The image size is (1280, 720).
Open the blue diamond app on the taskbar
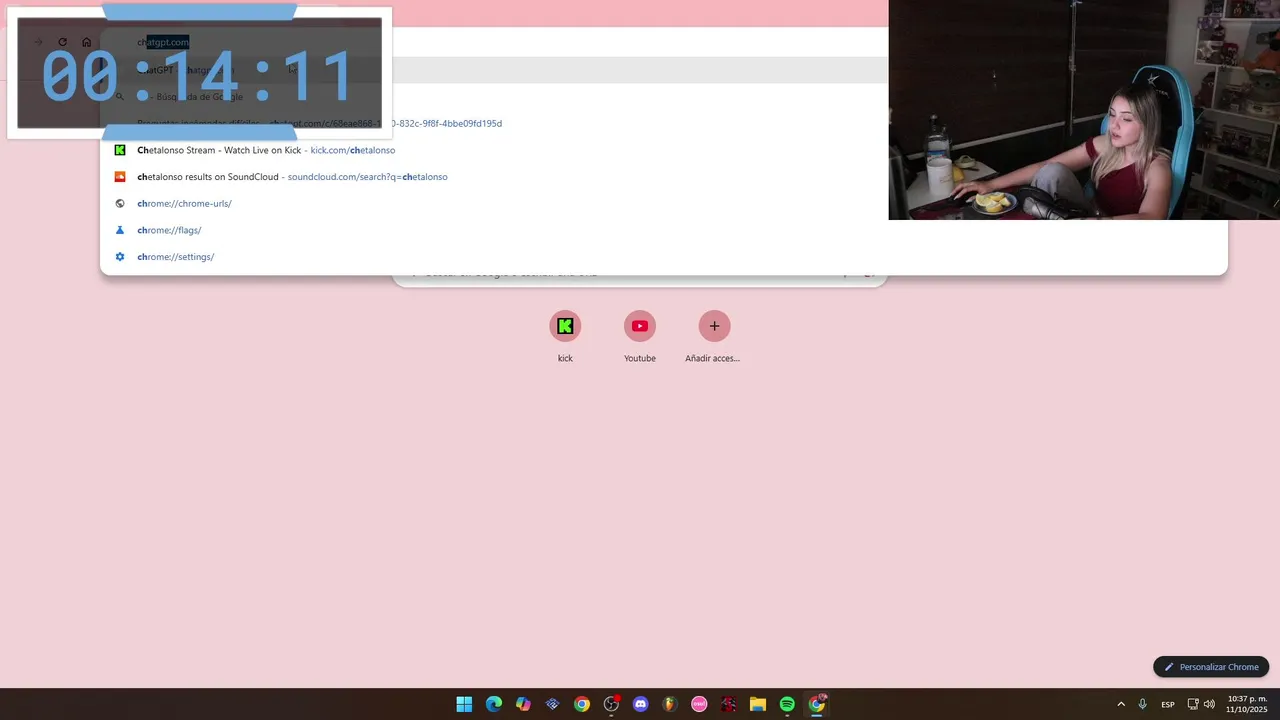point(552,704)
